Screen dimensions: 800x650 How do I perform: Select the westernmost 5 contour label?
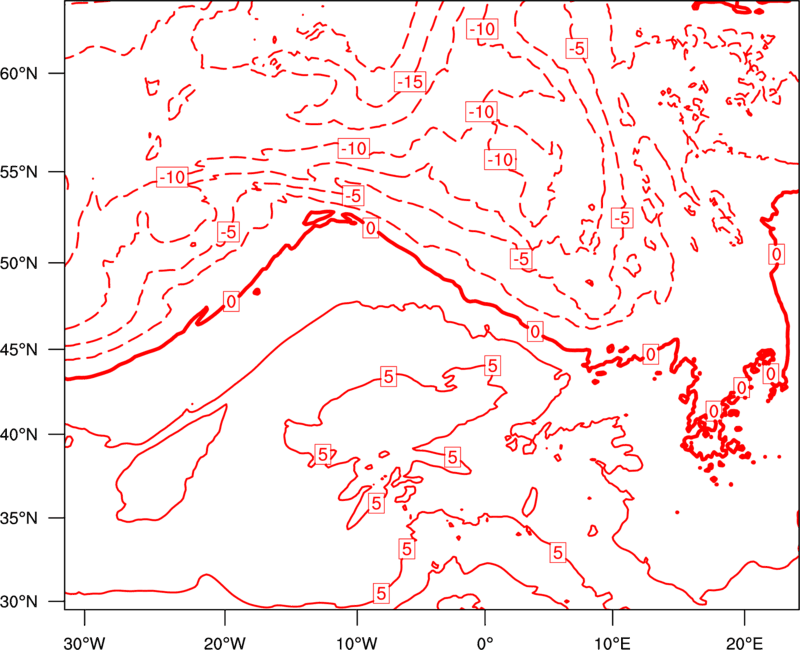[x=322, y=454]
